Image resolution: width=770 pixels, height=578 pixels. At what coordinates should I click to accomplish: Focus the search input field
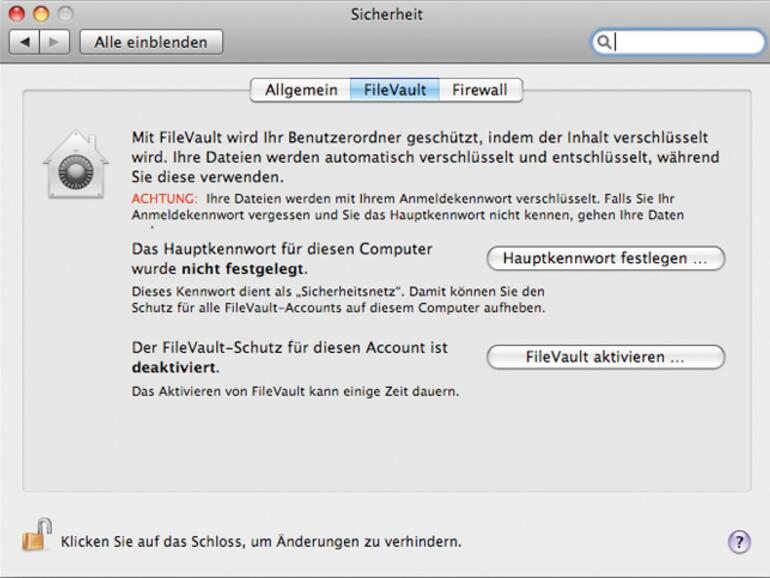(678, 42)
